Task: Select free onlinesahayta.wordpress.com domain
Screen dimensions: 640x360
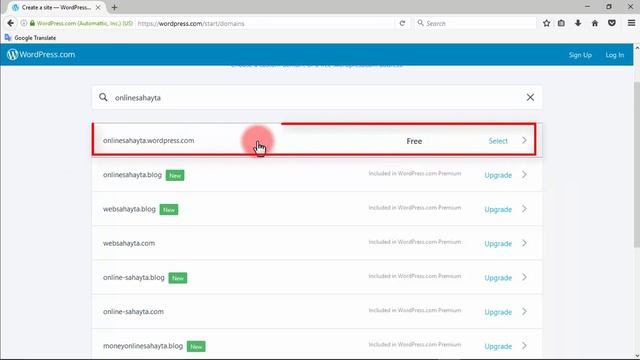Action: coord(498,141)
